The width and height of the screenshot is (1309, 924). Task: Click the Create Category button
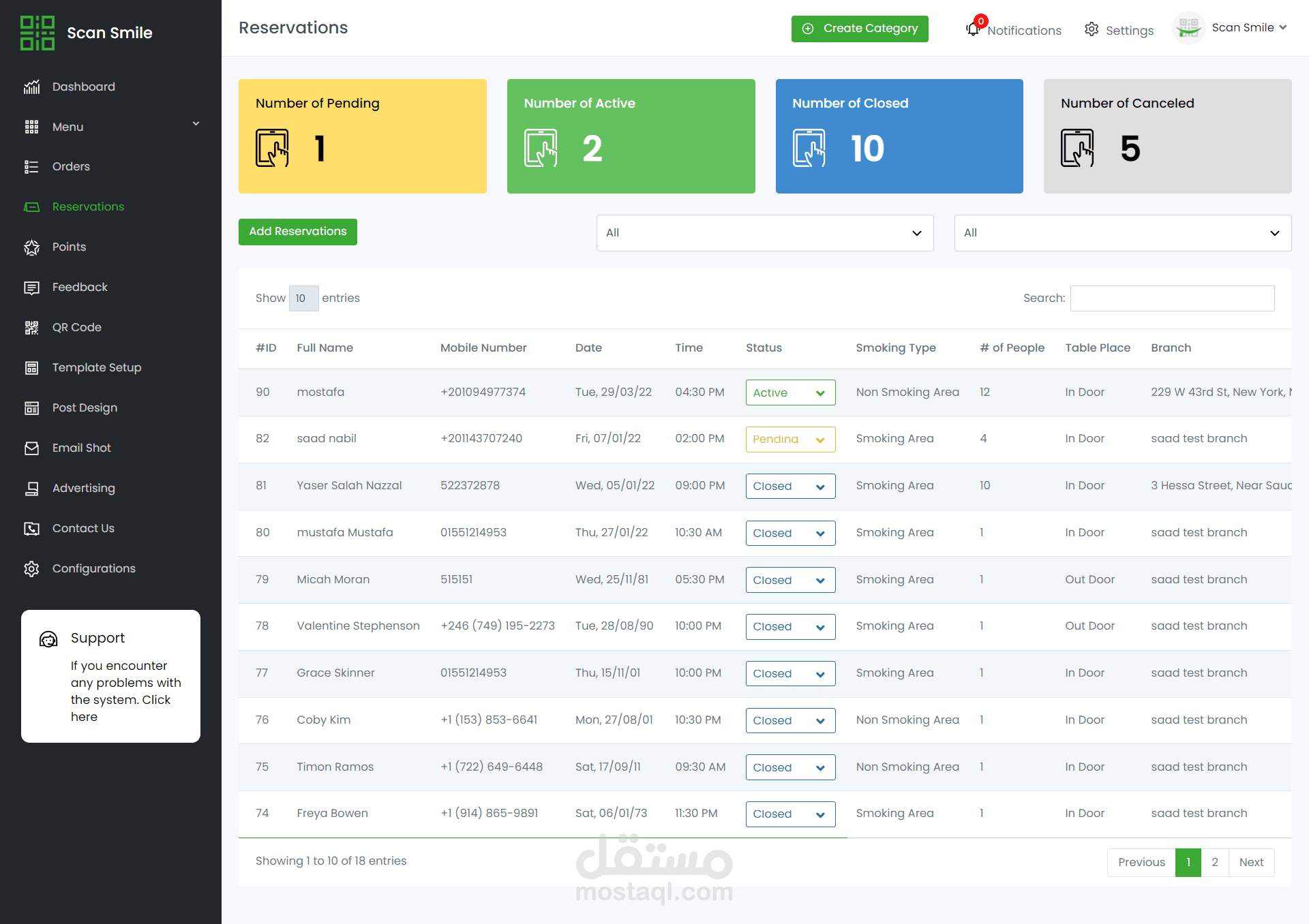point(859,29)
